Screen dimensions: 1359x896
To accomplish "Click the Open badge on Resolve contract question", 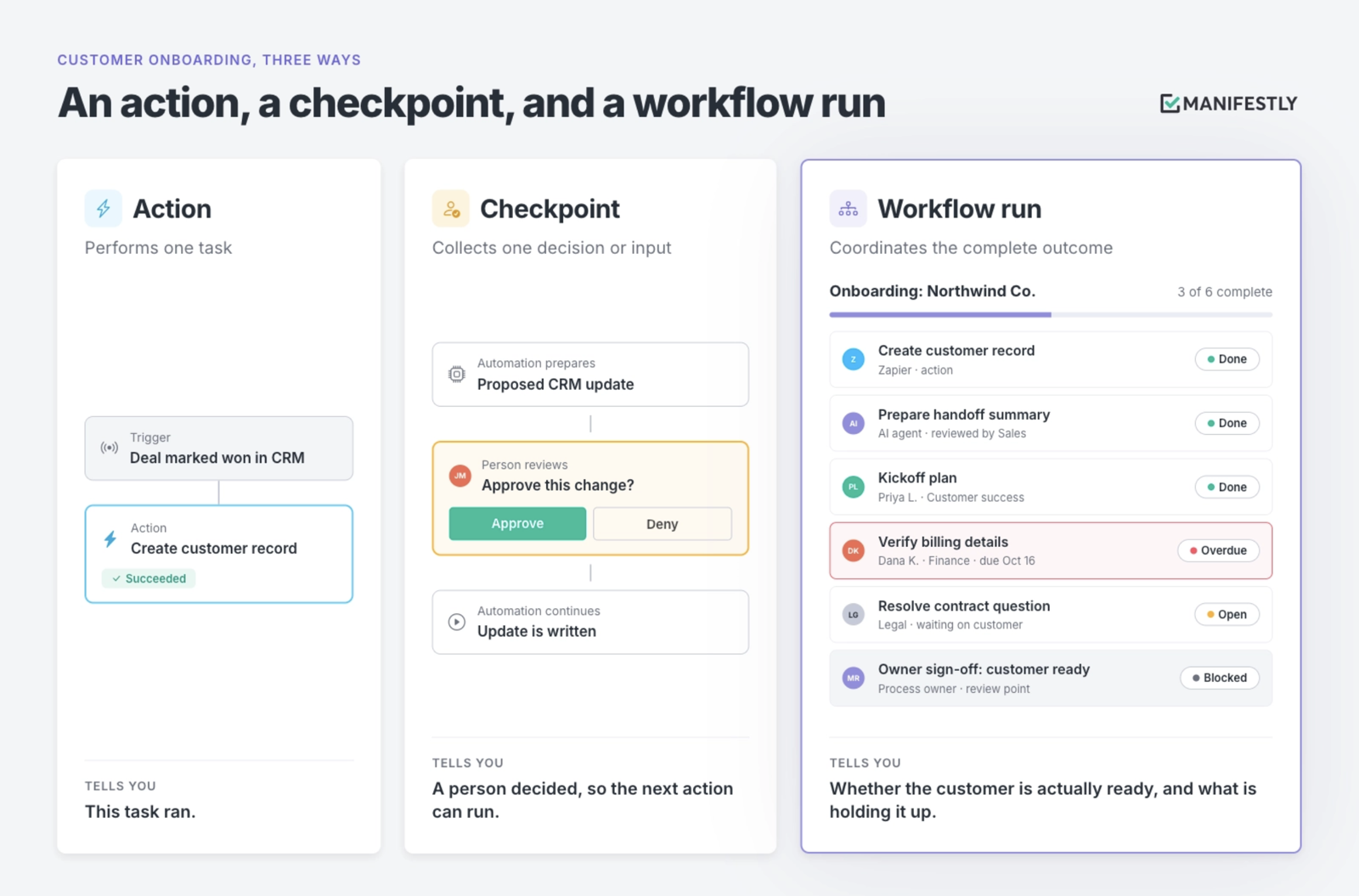I will click(x=1227, y=614).
